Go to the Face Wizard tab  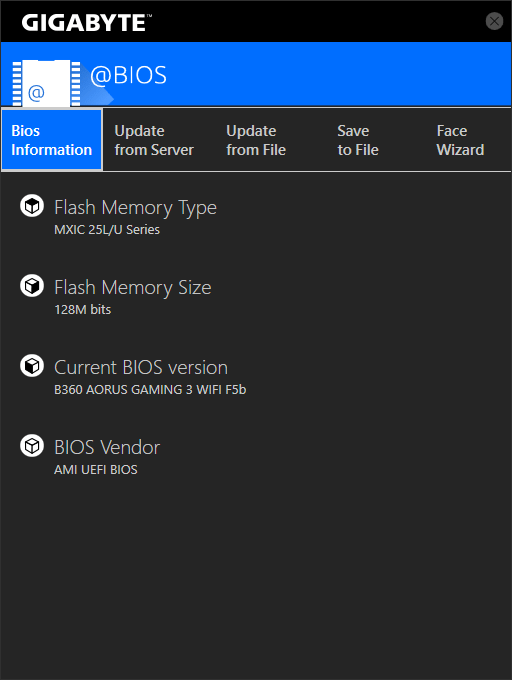pyautogui.click(x=460, y=140)
